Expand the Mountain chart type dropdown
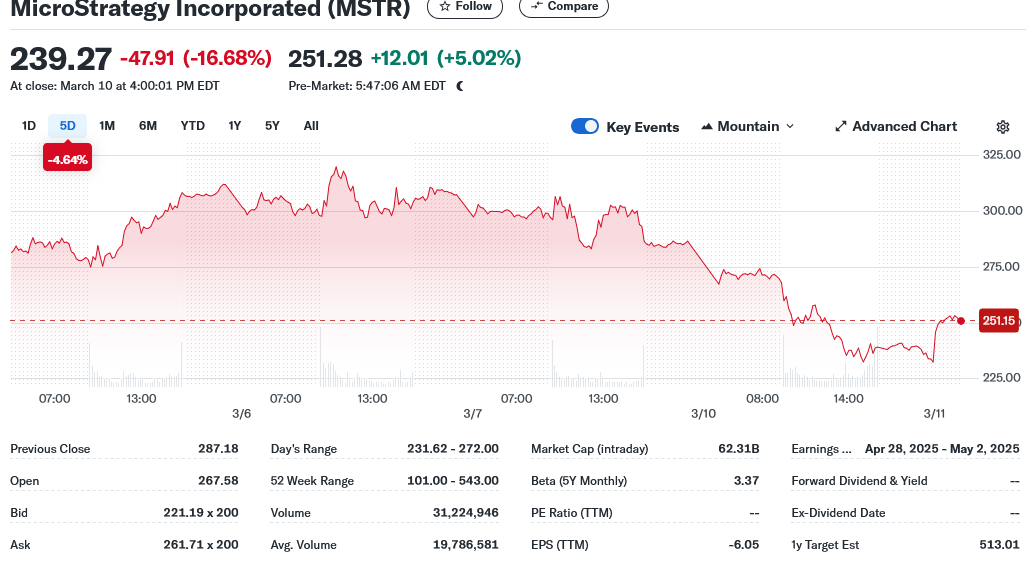The image size is (1032, 566). [748, 126]
